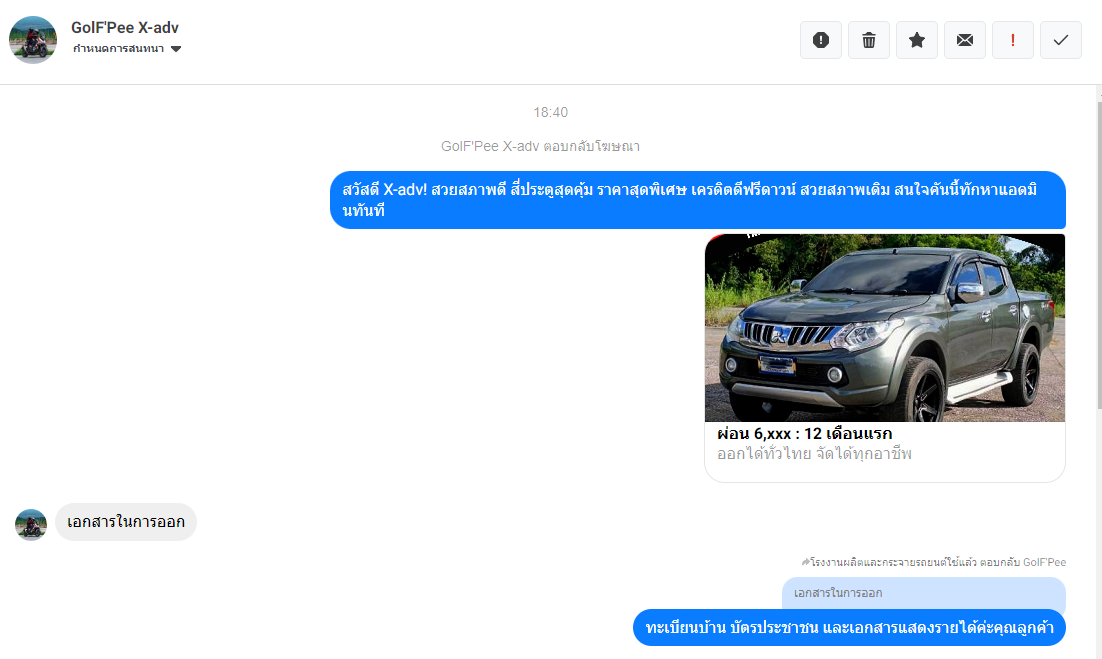
Task: Select the โรงงานผลิตและกระจายรถยนต์ใช้แล้ว reply label
Action: click(x=934, y=562)
